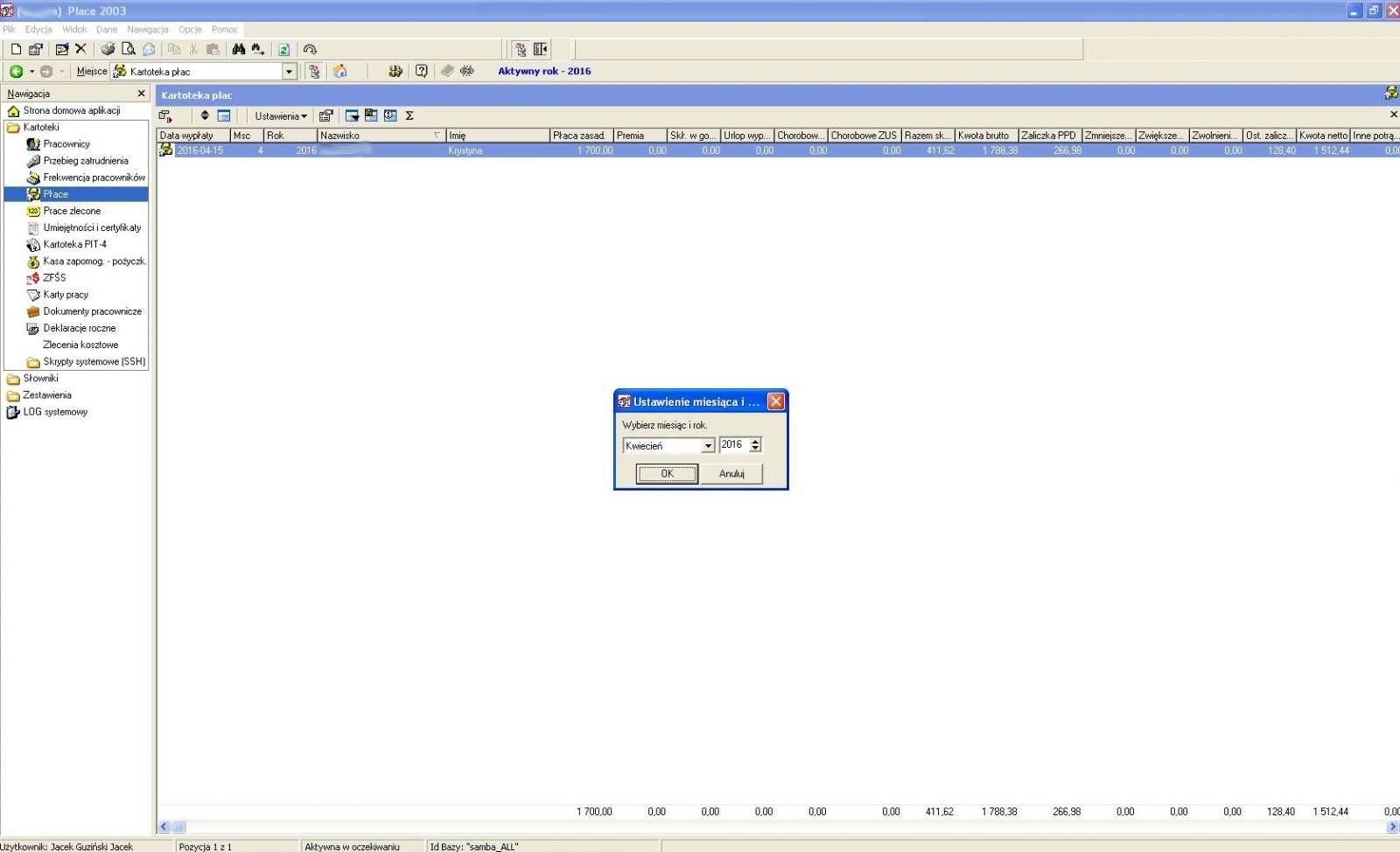1400x852 pixels.
Task: Click the New document icon
Action: [x=16, y=50]
